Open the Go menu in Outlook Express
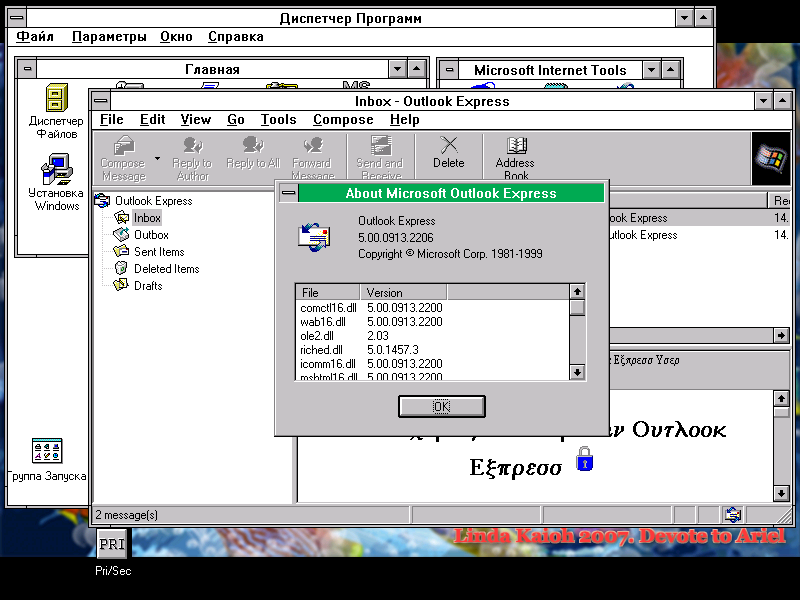 (x=236, y=119)
